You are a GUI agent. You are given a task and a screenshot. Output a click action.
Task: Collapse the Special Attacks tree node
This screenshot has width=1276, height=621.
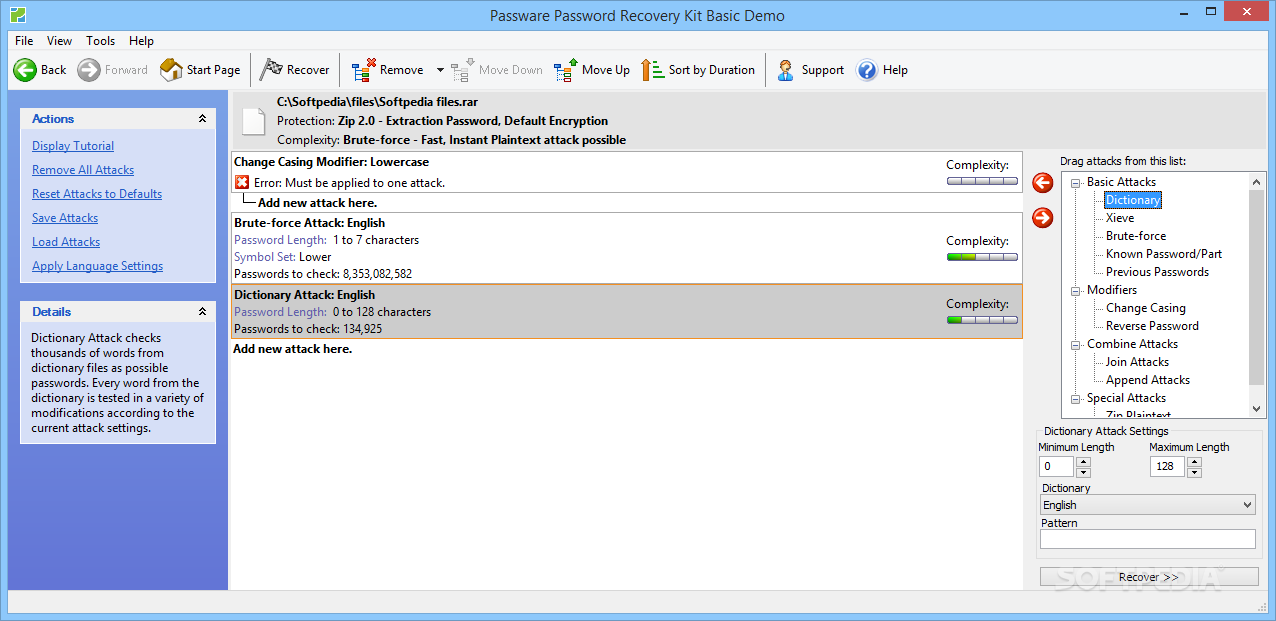1076,398
